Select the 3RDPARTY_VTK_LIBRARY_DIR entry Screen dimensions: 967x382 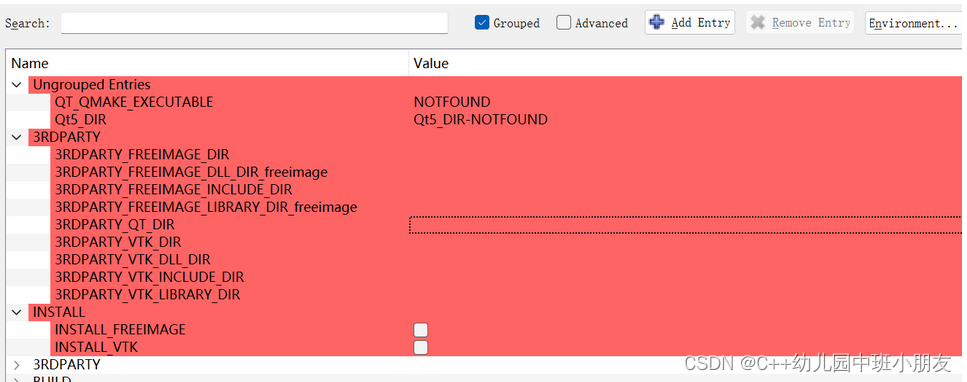tap(147, 294)
